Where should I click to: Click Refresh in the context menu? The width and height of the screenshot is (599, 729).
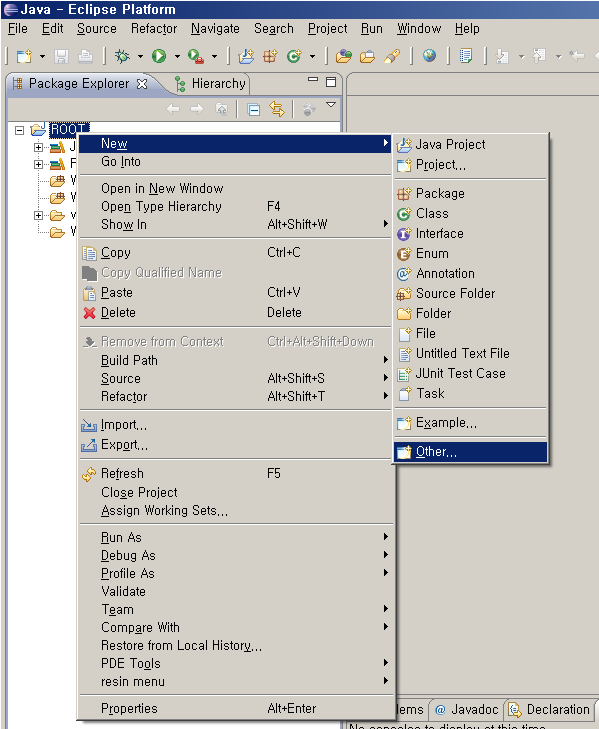pyautogui.click(x=235, y=473)
